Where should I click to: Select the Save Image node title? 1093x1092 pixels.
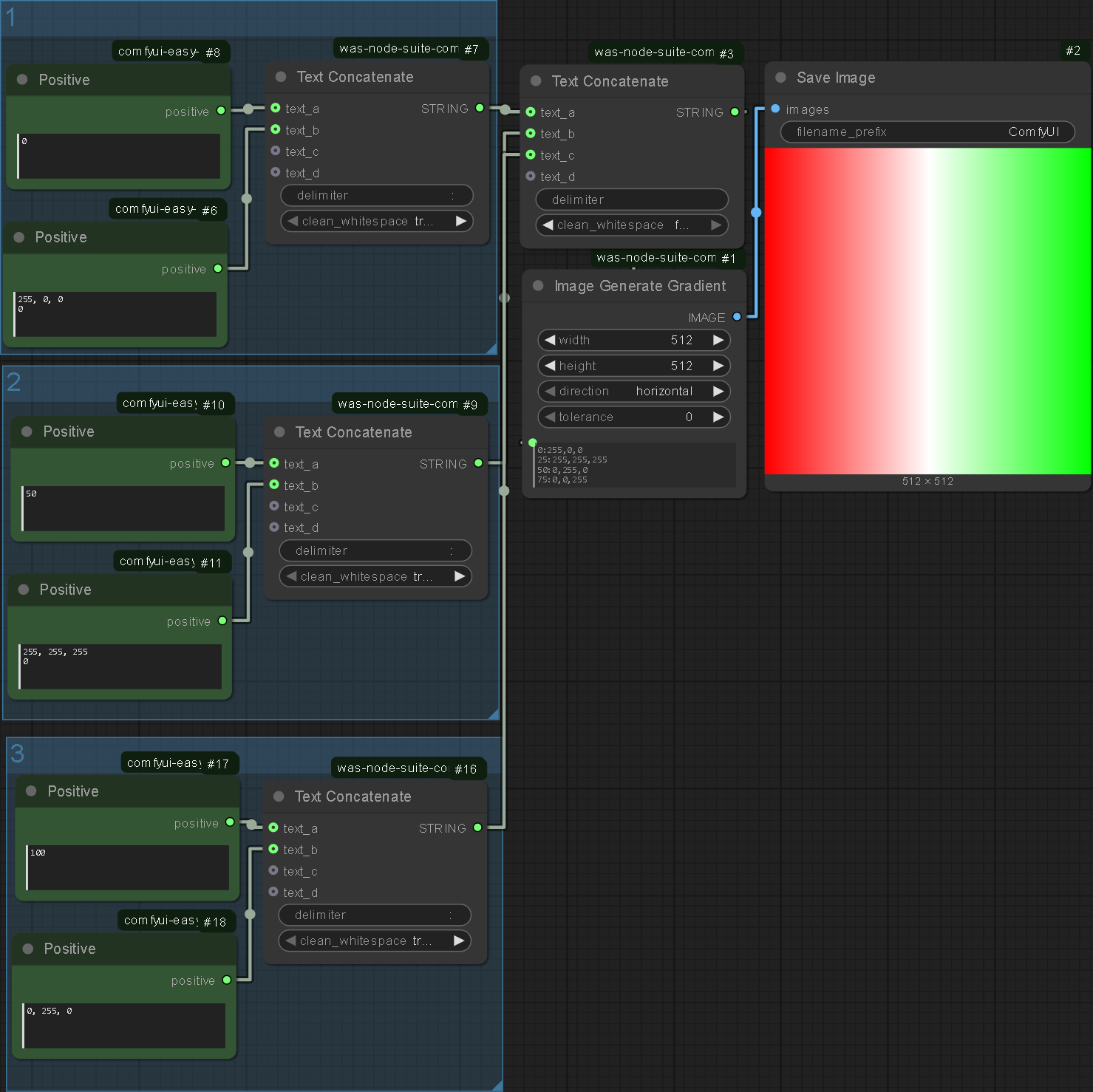pos(836,78)
